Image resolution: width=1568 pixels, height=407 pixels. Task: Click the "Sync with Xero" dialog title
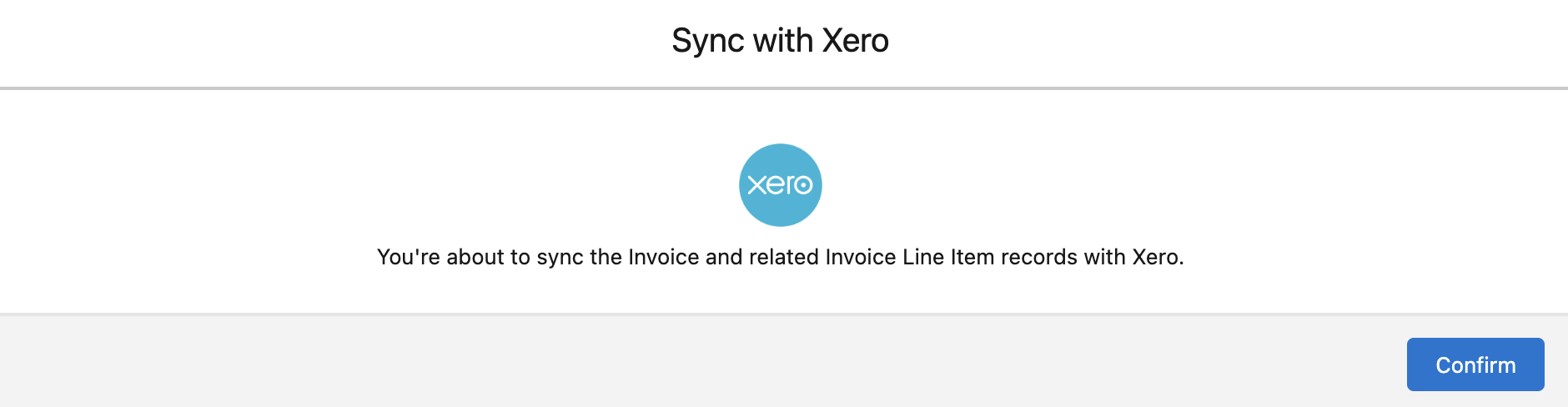click(780, 41)
